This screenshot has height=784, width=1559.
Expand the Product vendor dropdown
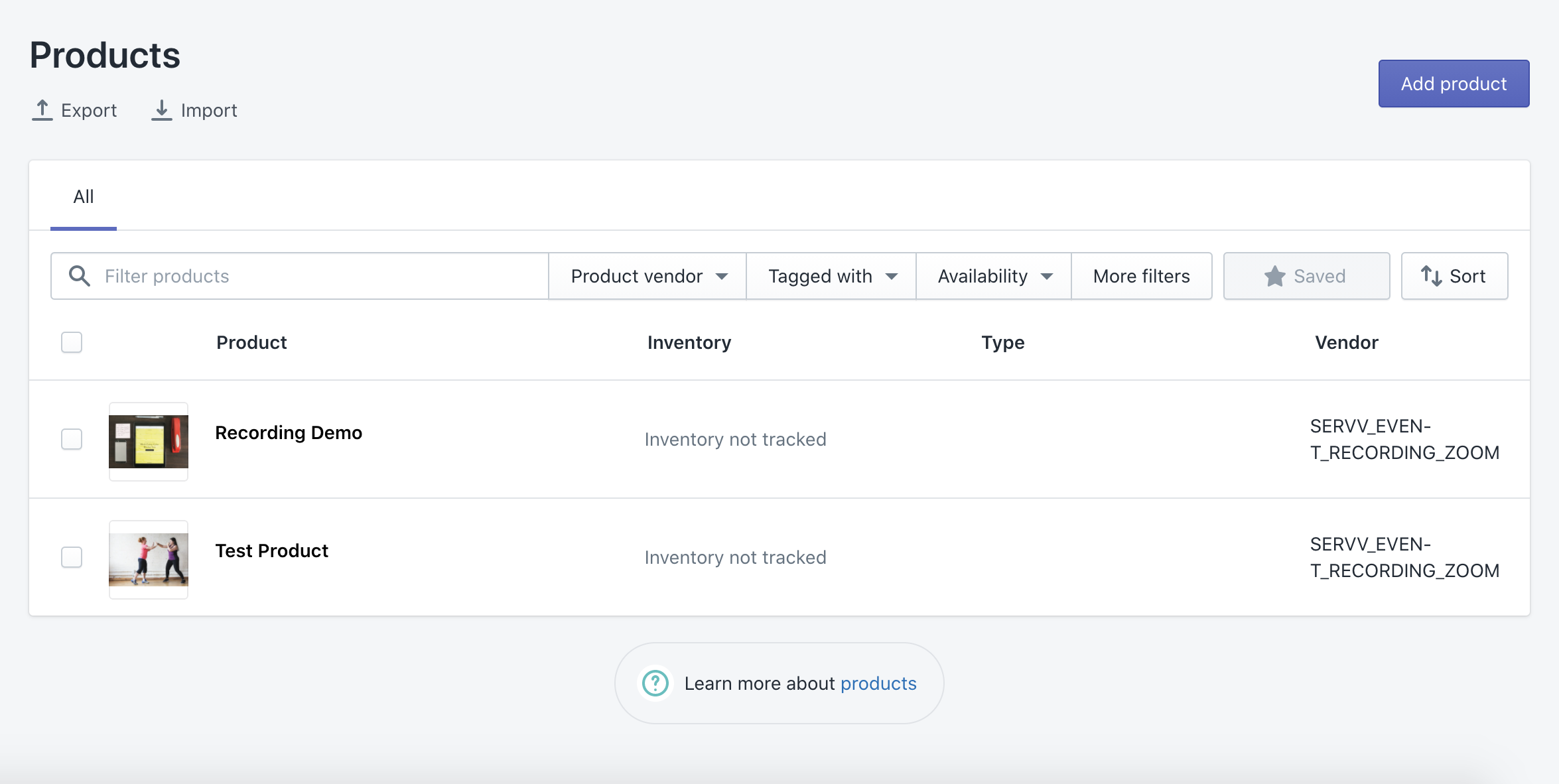tap(648, 276)
